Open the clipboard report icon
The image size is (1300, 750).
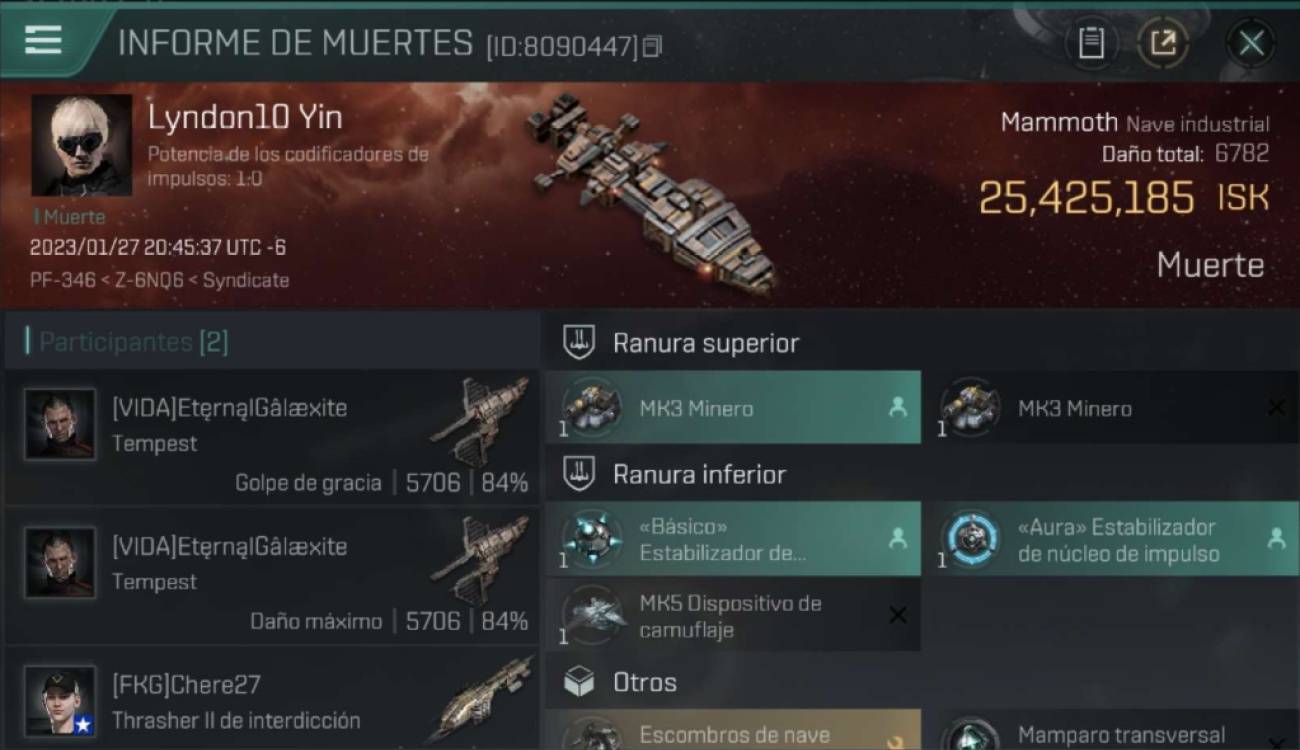1091,43
